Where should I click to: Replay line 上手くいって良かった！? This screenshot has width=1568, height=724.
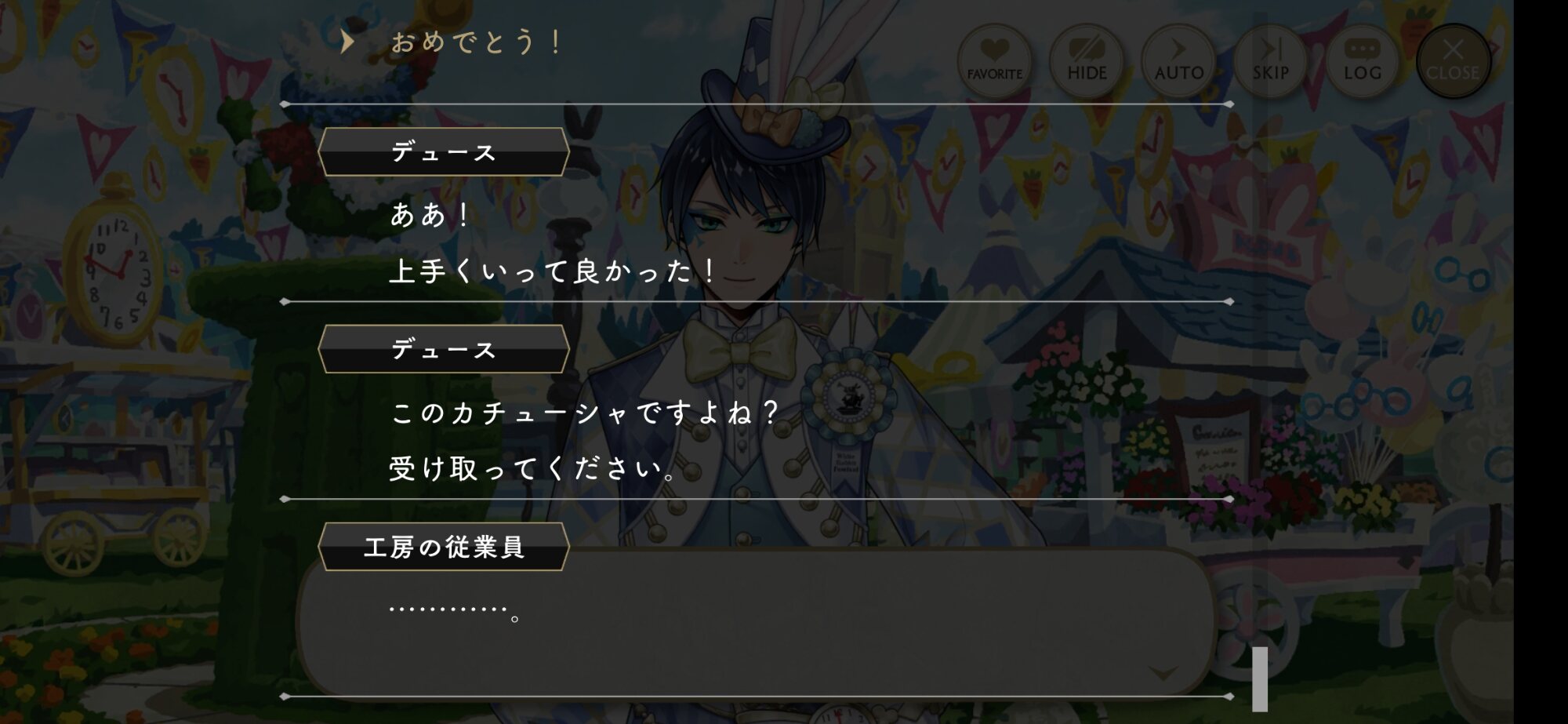click(x=552, y=271)
